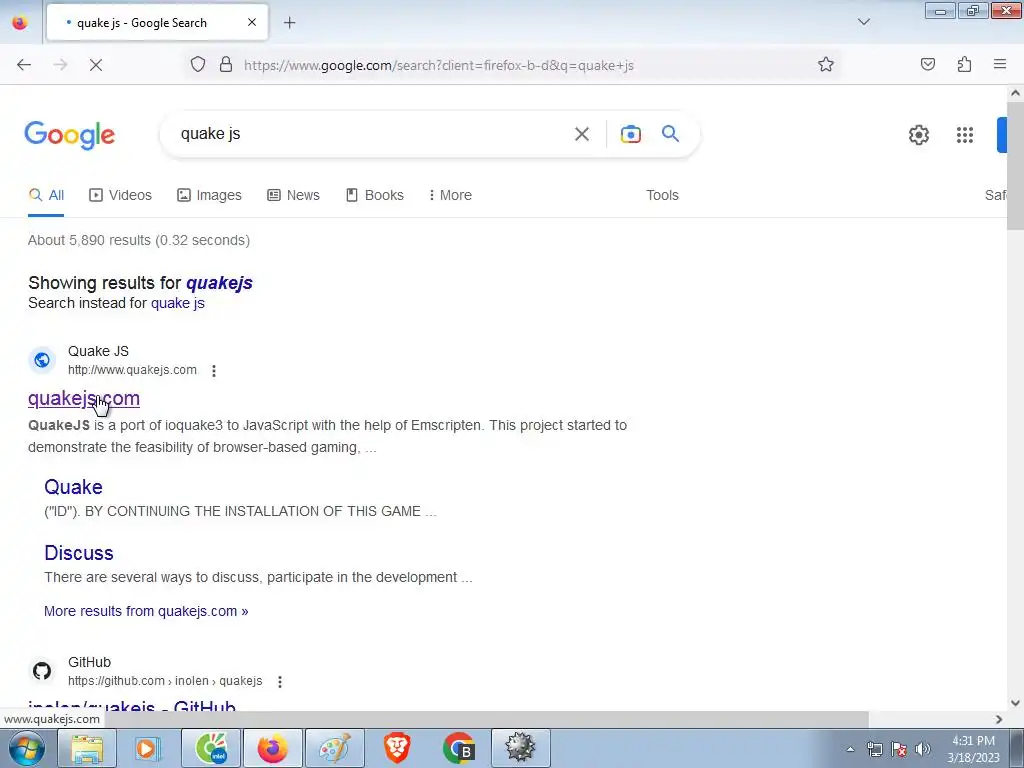The width and height of the screenshot is (1024, 768).
Task: Open the tracking protection shield
Action: 198,64
